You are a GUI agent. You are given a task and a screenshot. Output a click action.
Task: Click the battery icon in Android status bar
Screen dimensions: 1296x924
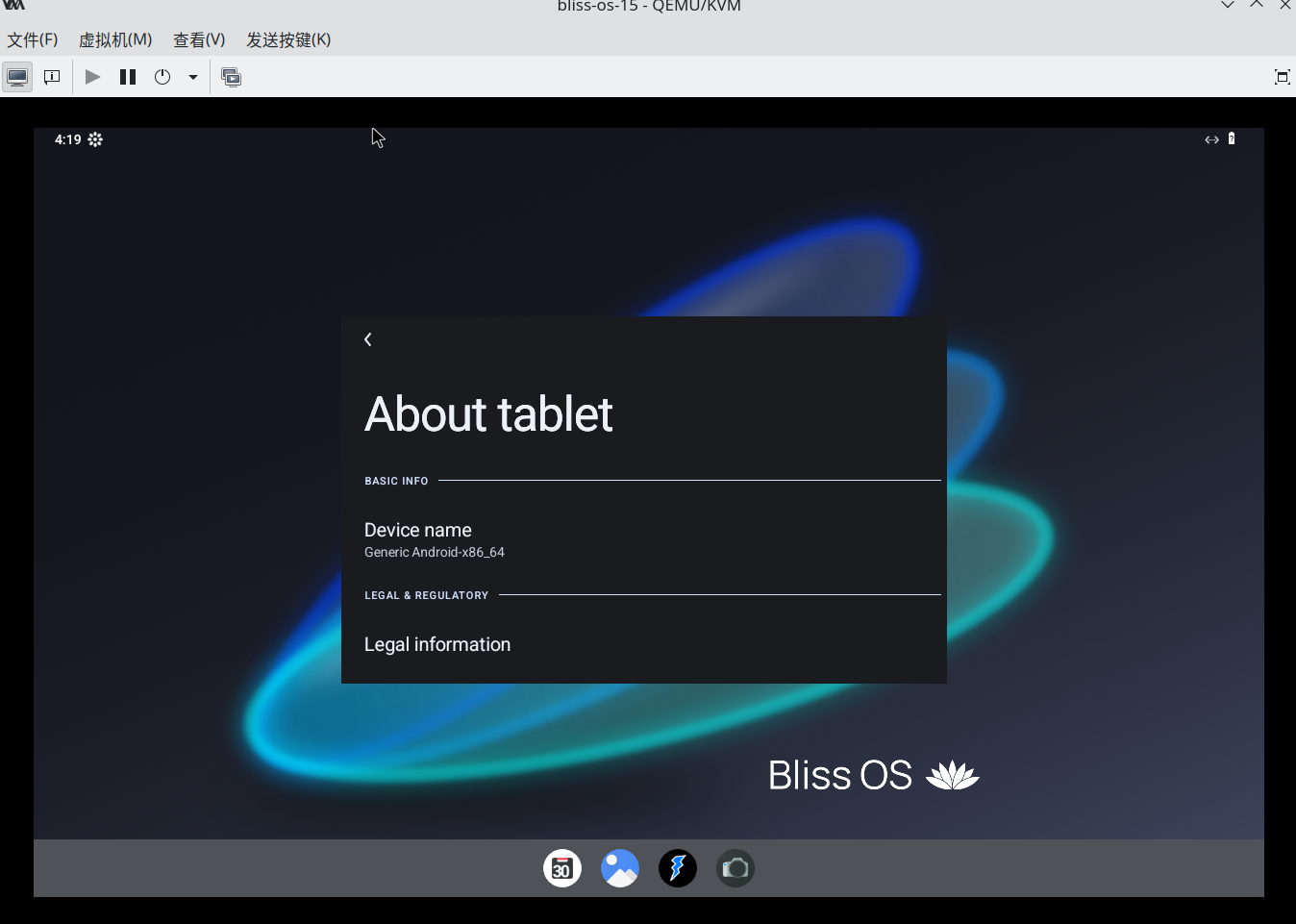tap(1232, 139)
